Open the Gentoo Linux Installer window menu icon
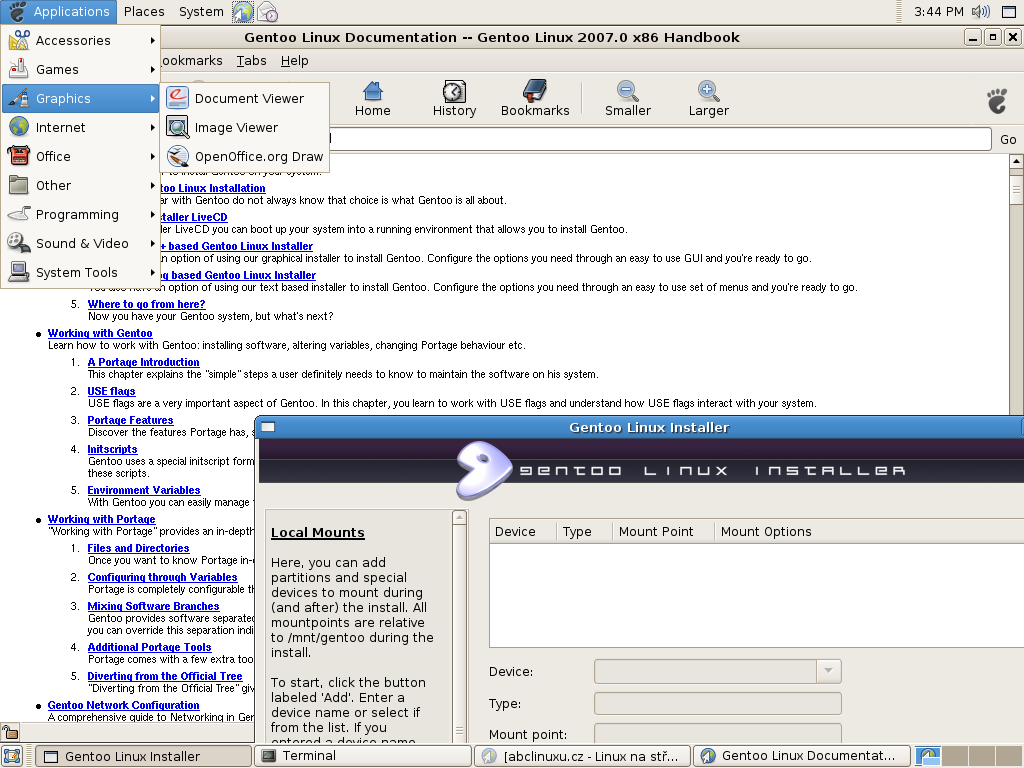Screen dimensions: 1024x768 [268, 427]
